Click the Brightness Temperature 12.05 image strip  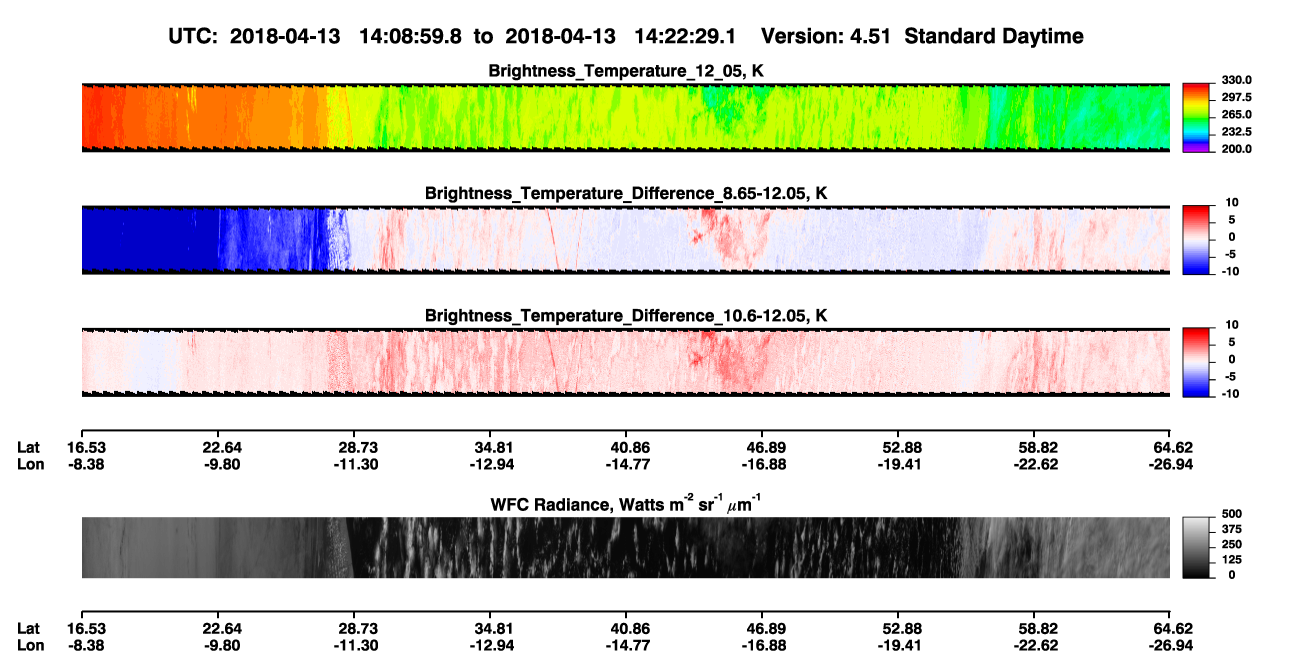[625, 117]
